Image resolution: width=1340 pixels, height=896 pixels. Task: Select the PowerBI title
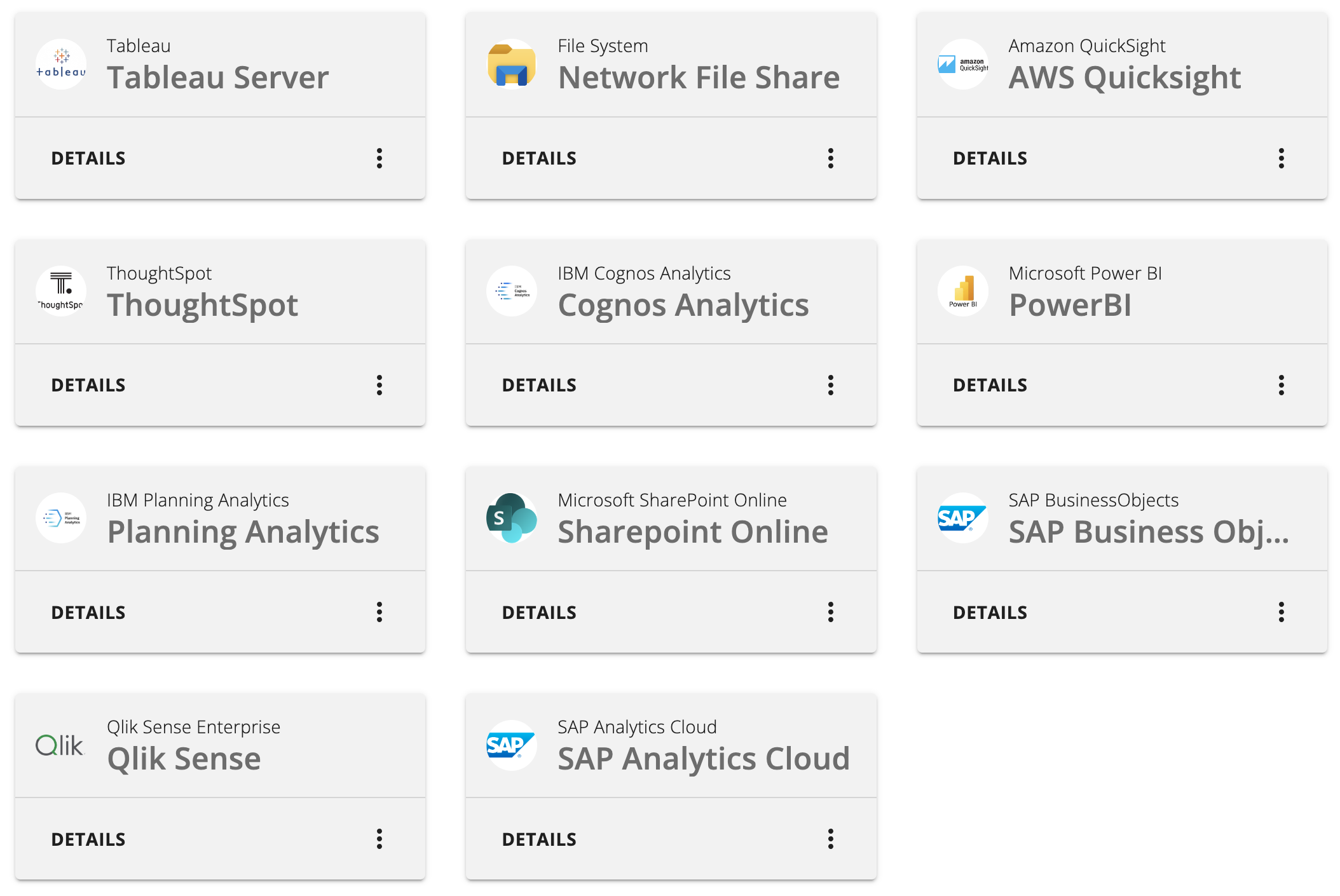(x=1070, y=305)
